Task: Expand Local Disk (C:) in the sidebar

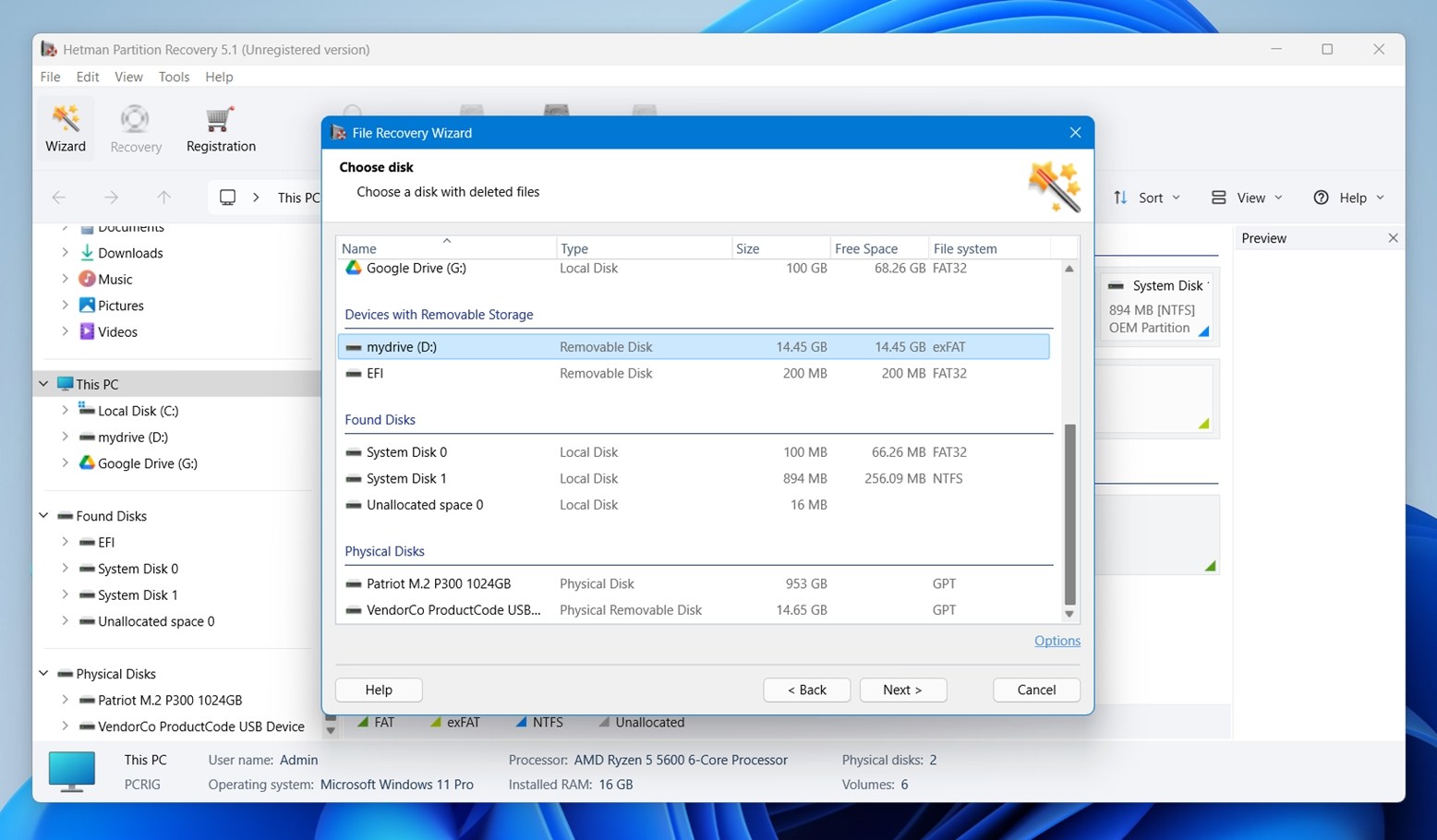Action: 65,410
